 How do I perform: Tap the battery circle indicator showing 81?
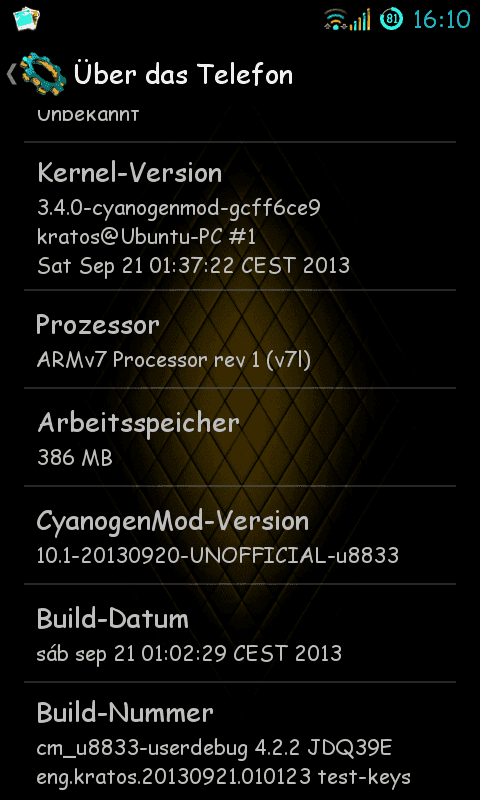(391, 19)
